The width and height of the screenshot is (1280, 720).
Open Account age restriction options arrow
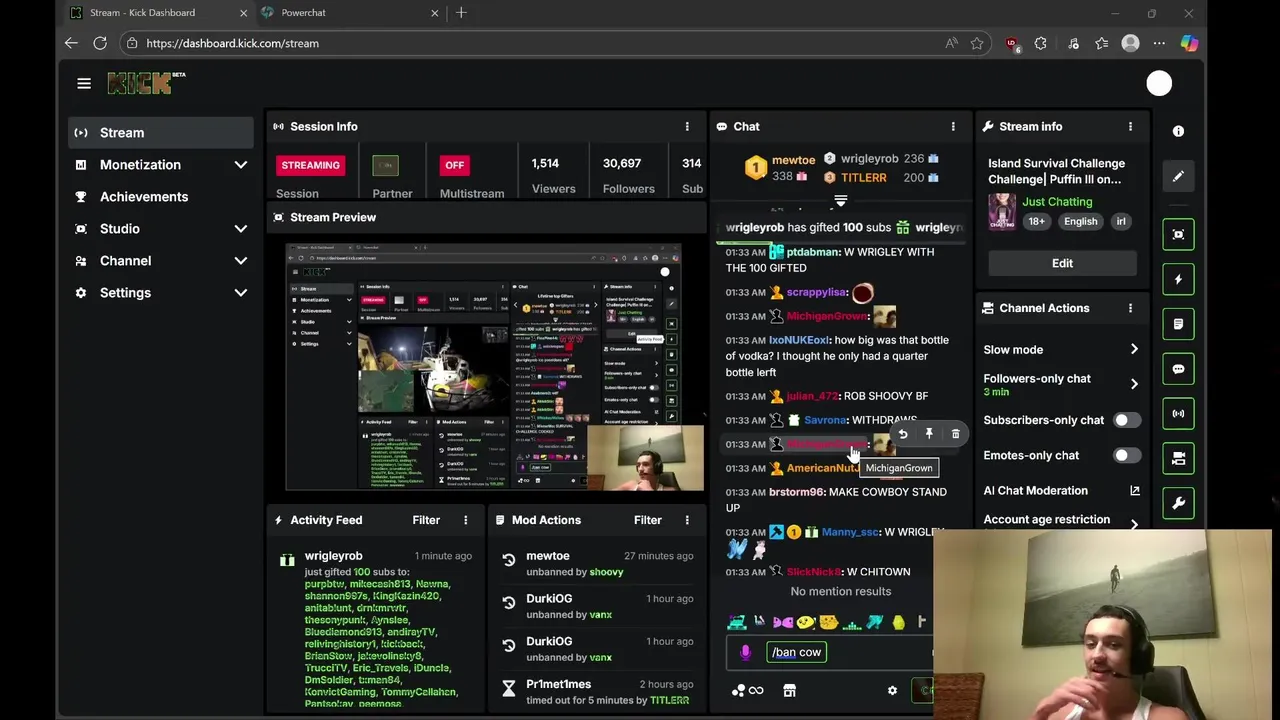(1134, 524)
